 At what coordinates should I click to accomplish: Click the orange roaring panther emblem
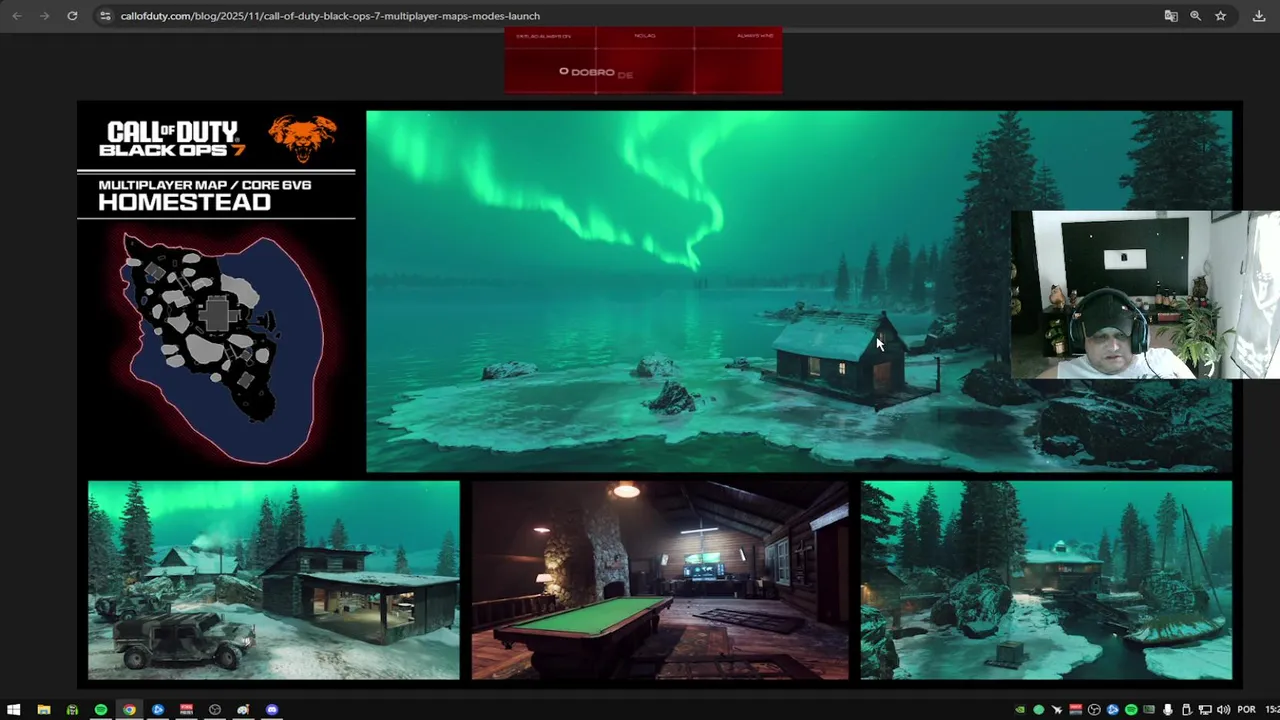pos(302,139)
